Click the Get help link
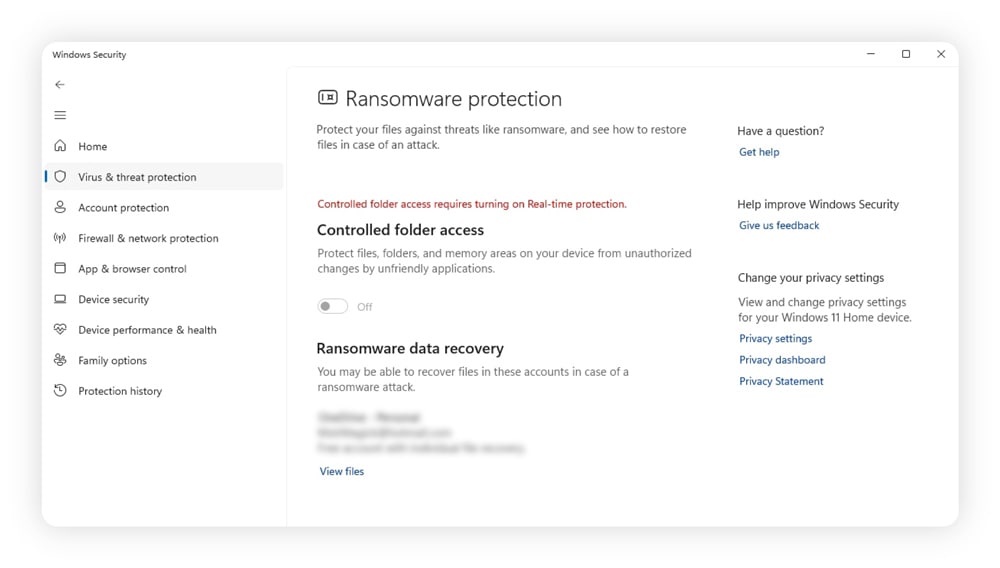 coord(759,152)
